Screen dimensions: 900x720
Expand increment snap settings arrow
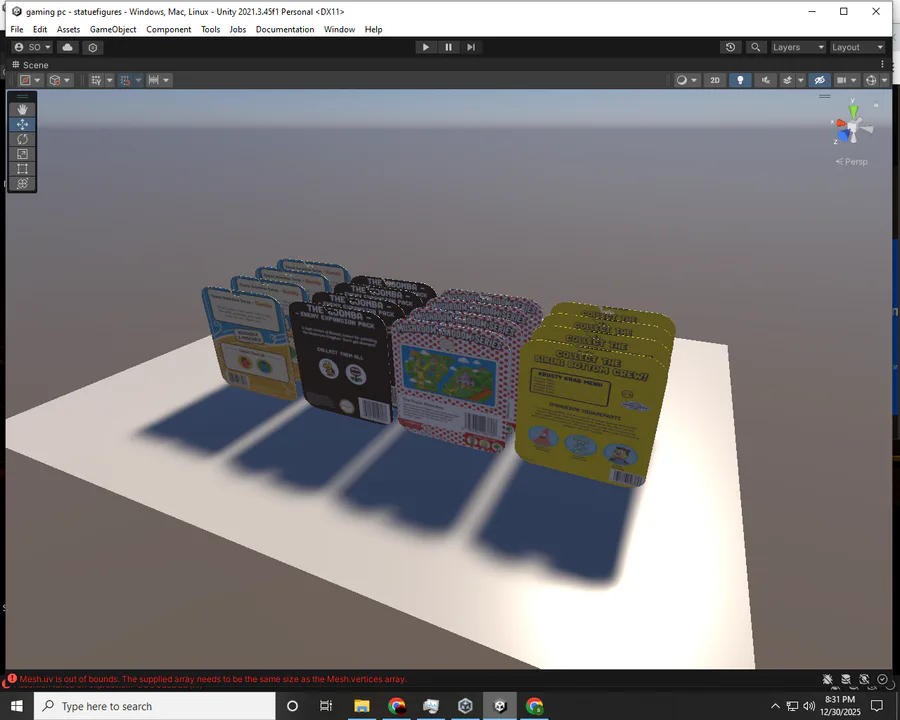tap(166, 80)
